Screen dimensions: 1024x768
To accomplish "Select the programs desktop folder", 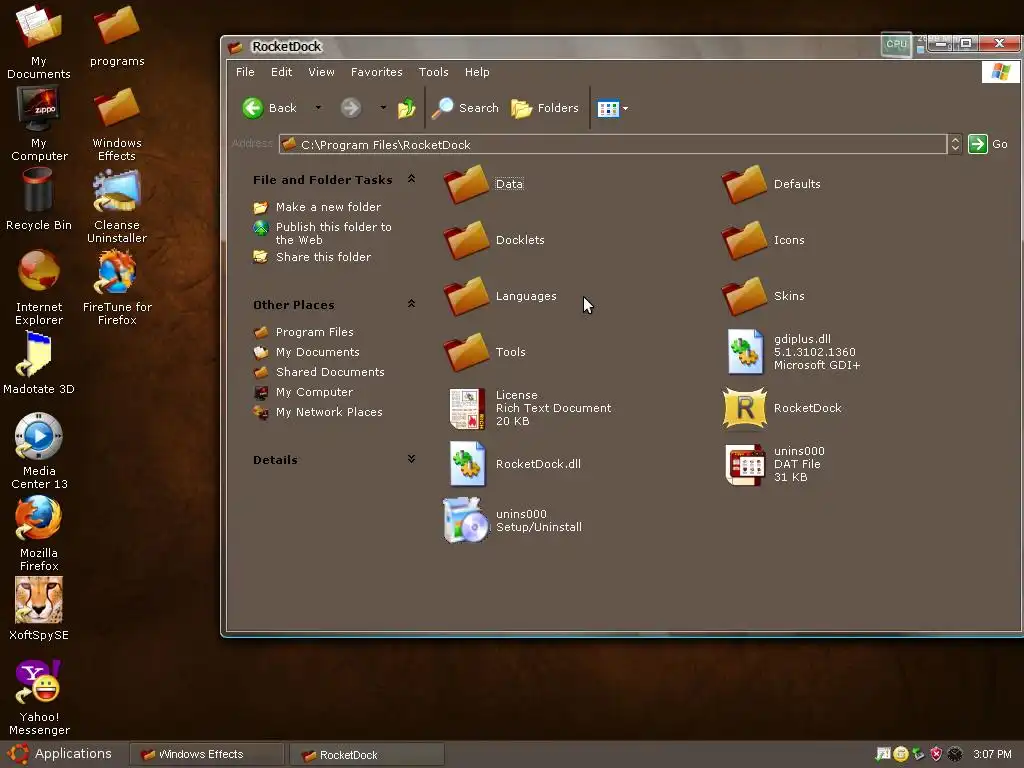I will pyautogui.click(x=117, y=27).
